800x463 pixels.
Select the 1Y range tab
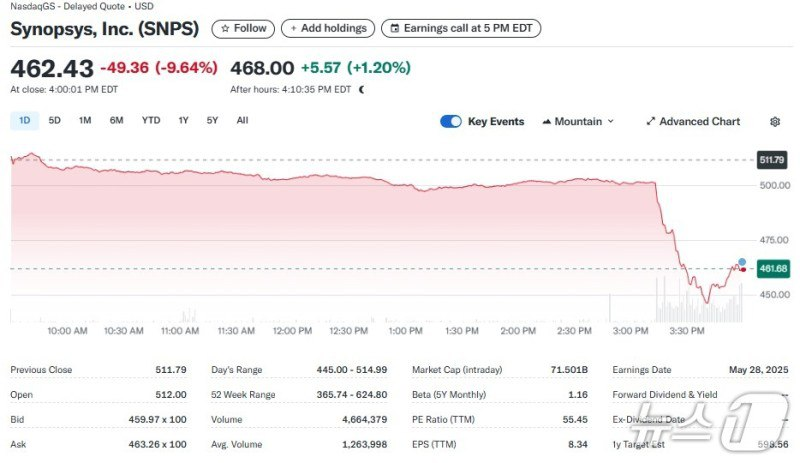coord(184,120)
